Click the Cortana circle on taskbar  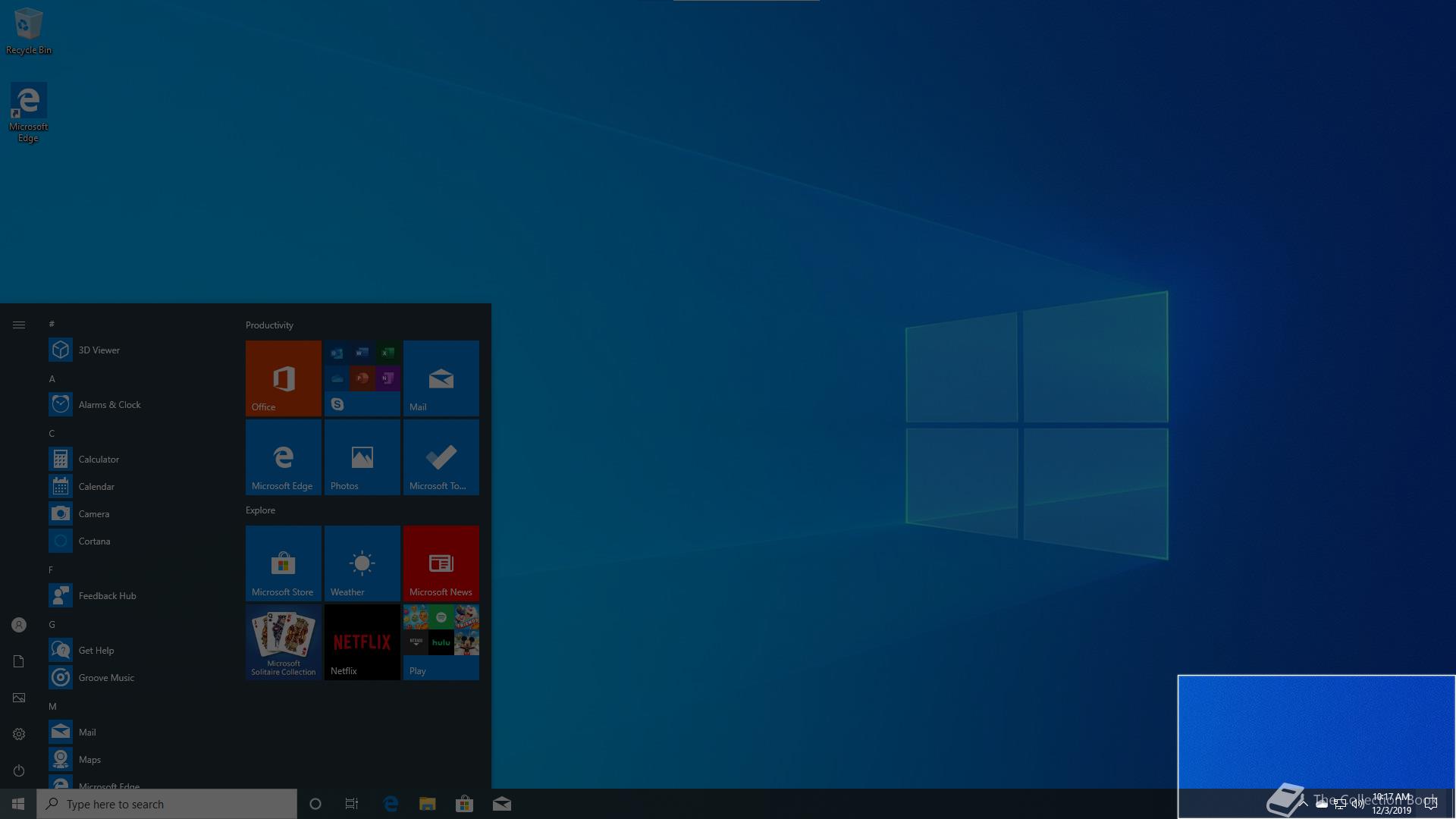pos(315,804)
